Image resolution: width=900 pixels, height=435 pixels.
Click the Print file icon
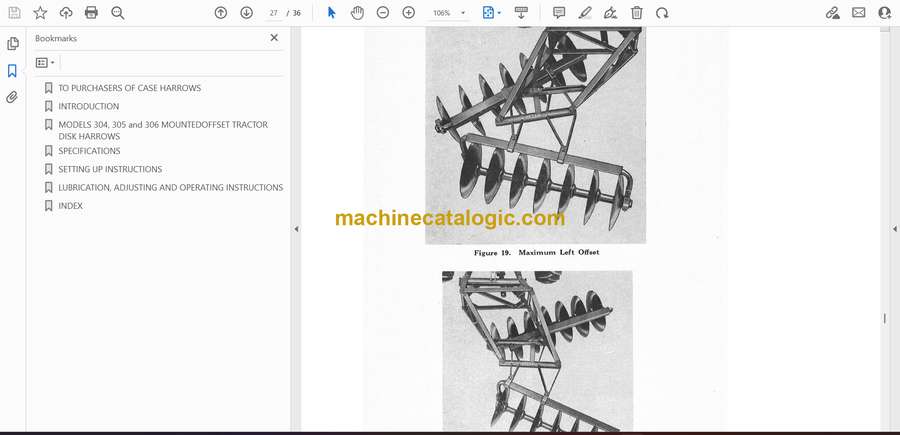(x=92, y=13)
